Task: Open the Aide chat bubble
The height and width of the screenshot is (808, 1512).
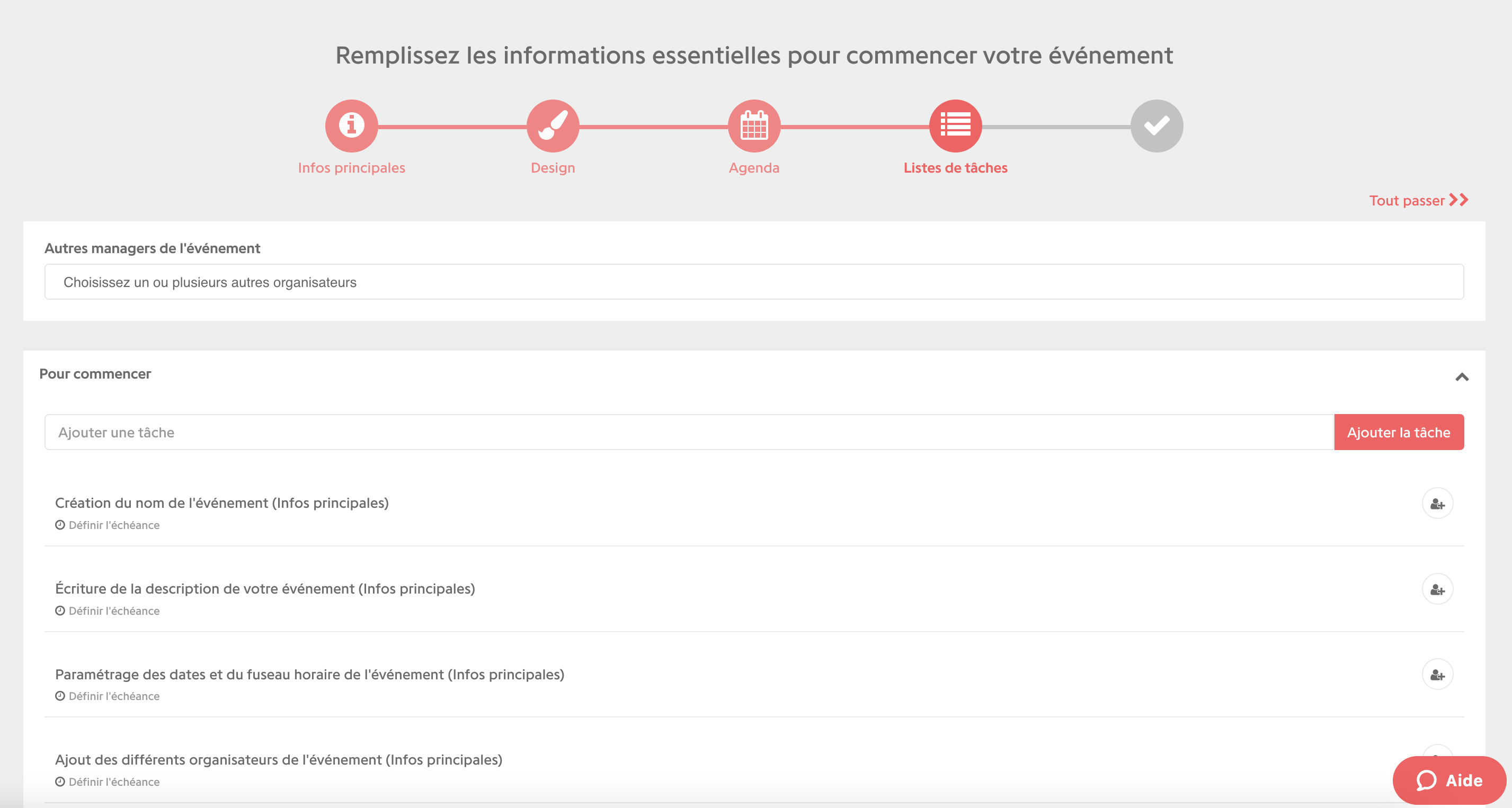Action: point(1449,780)
